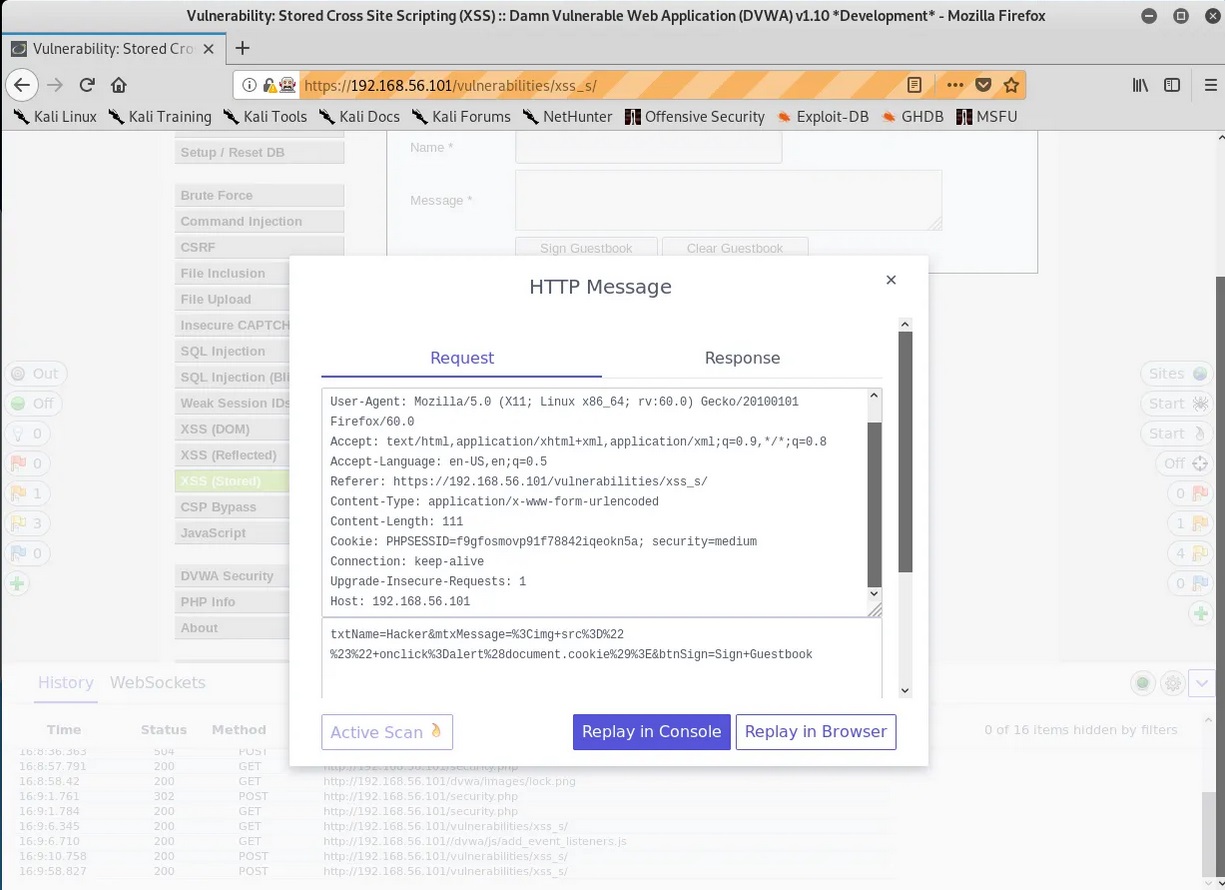Switch to the Request tab
The height and width of the screenshot is (890, 1225).
click(x=462, y=358)
